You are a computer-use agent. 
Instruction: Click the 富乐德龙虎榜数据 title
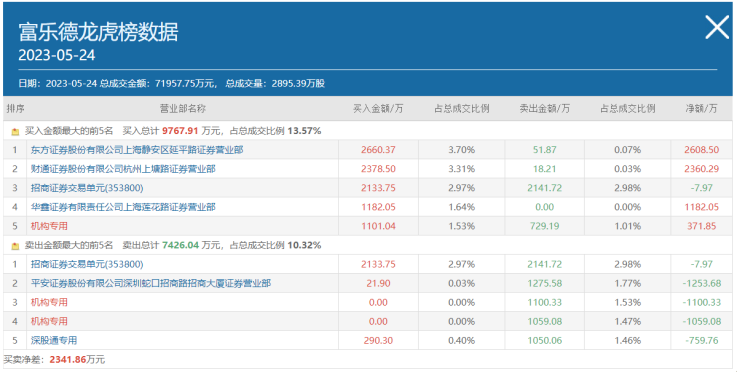tap(98, 32)
